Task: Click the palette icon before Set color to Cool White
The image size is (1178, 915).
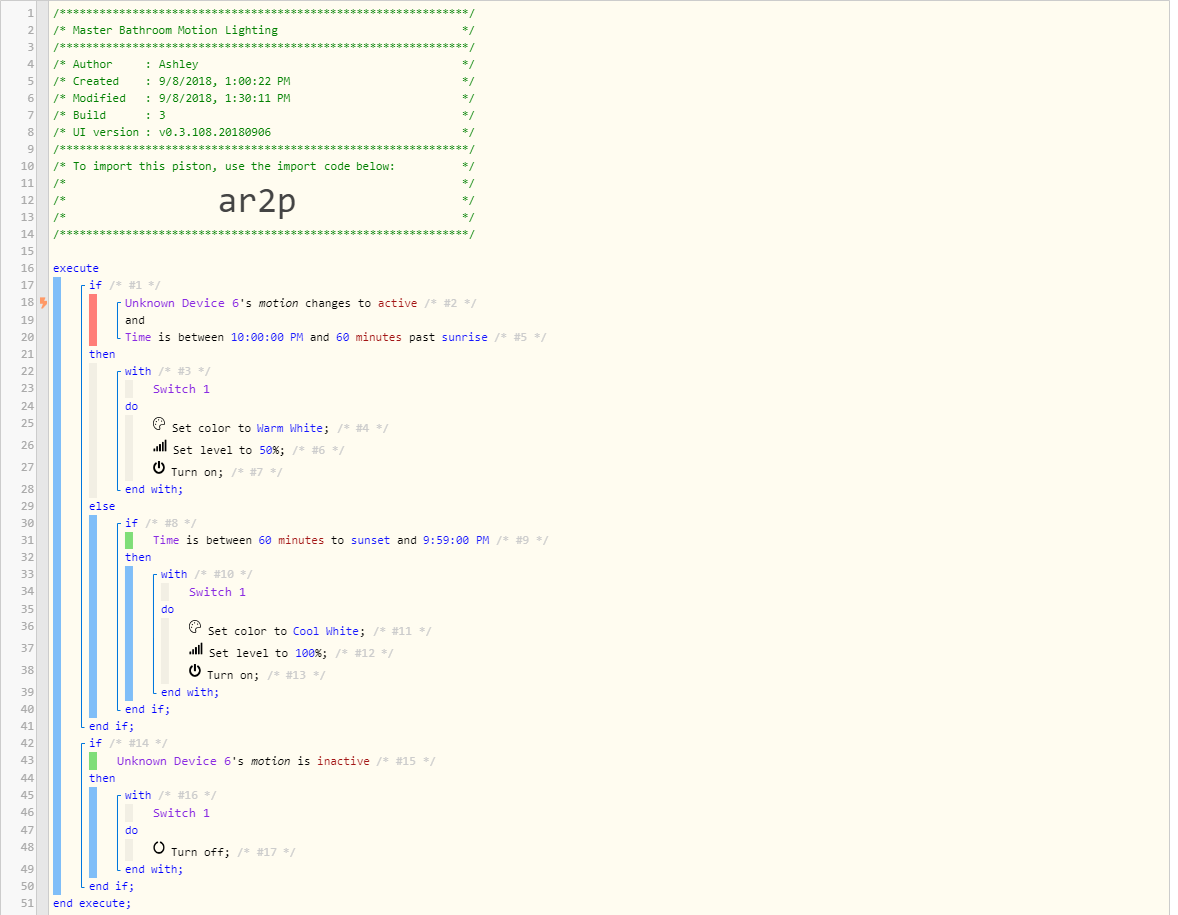Action: [x=195, y=627]
